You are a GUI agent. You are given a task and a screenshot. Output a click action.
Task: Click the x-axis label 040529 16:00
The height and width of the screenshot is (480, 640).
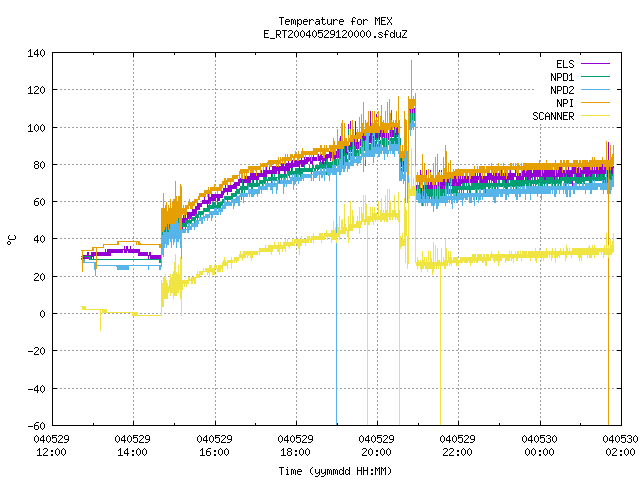(214, 446)
